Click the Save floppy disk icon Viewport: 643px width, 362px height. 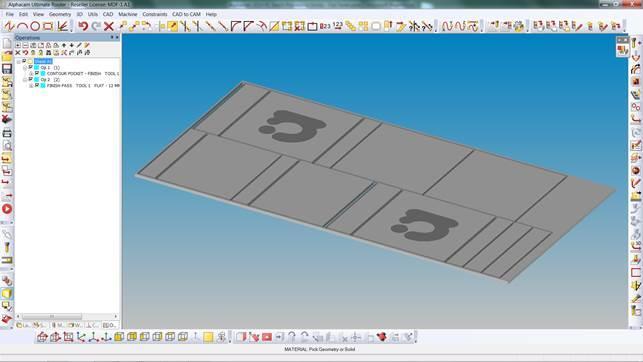point(7,69)
